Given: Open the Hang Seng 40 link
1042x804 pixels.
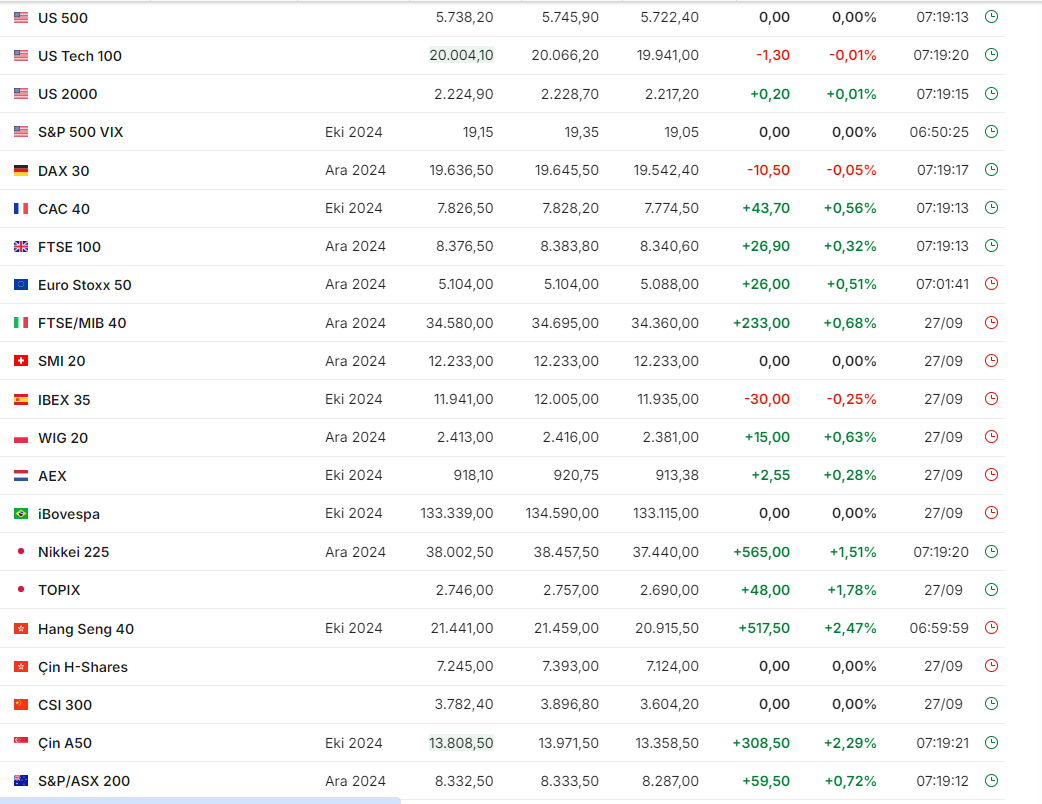Looking at the screenshot, I should coord(86,629).
